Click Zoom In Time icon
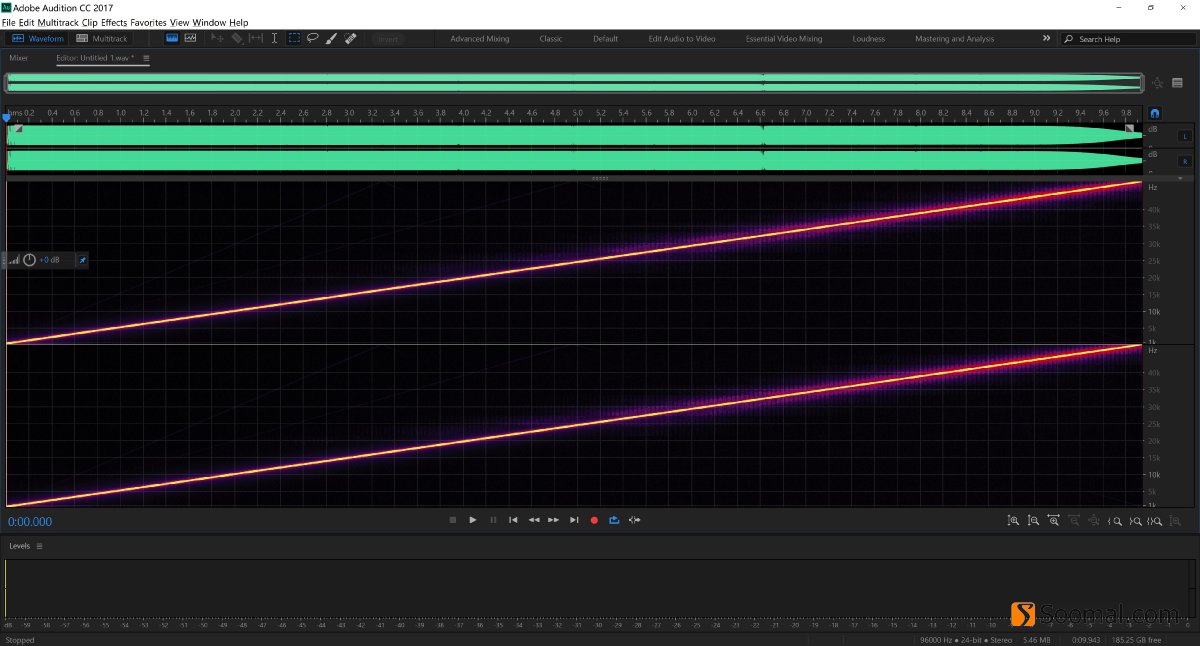1200x646 pixels. [1053, 520]
